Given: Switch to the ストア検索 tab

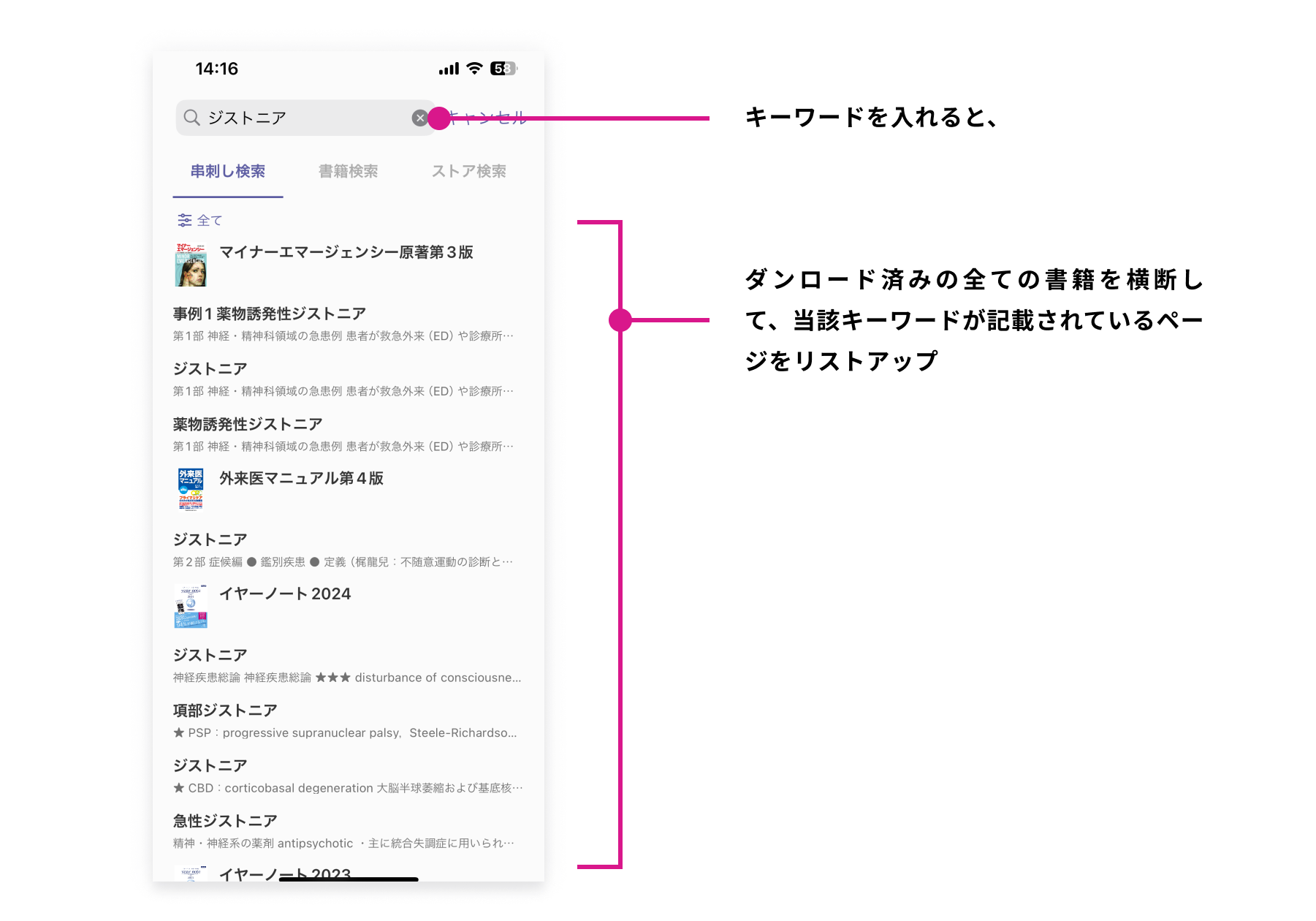Looking at the screenshot, I should (x=468, y=171).
